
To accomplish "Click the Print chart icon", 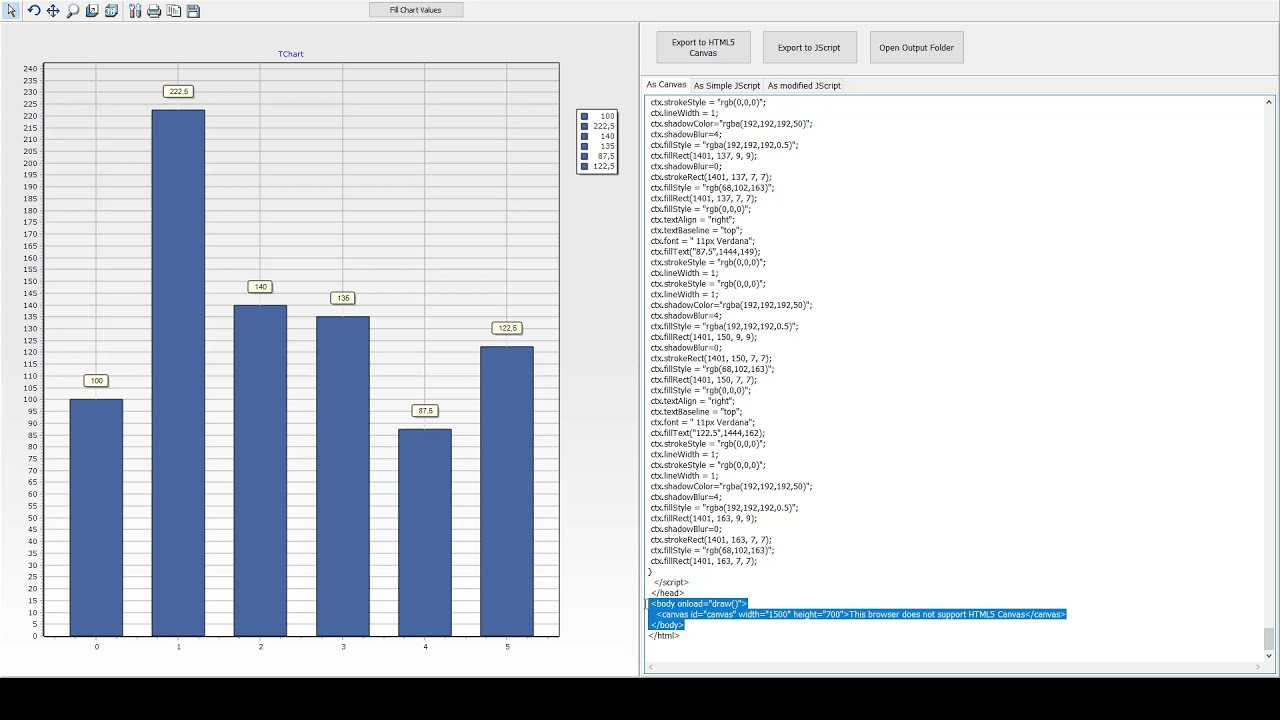I will (x=154, y=11).
